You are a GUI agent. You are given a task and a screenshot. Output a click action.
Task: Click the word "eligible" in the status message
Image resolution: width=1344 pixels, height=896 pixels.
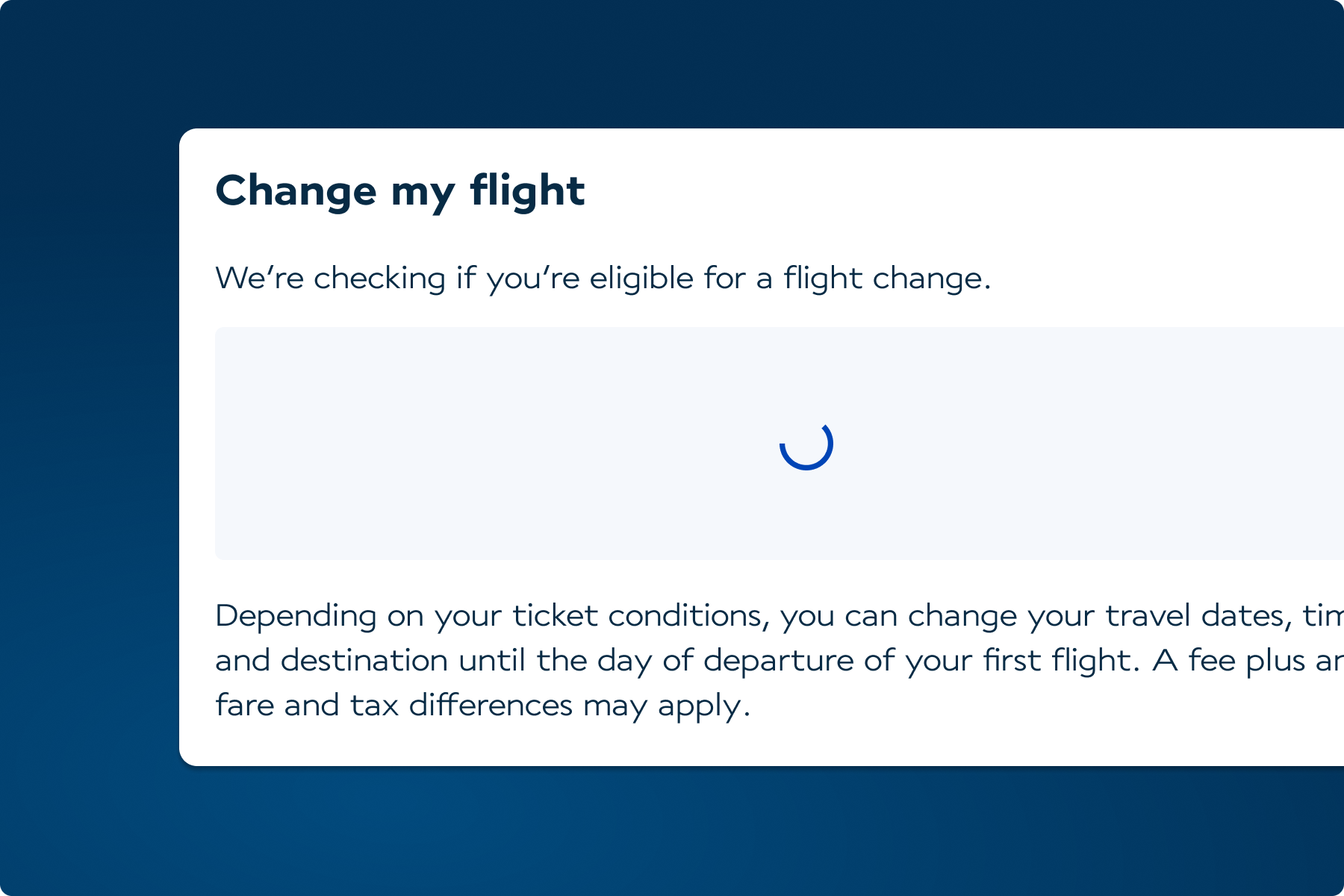pos(641,279)
